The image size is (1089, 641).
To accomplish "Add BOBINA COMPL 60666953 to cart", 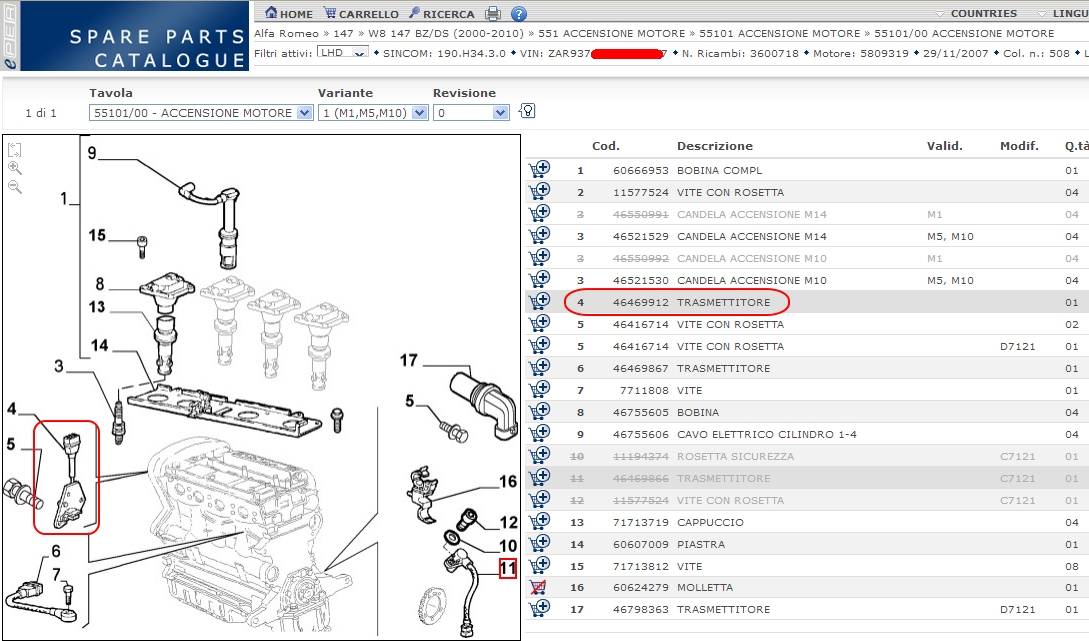I will coord(539,169).
